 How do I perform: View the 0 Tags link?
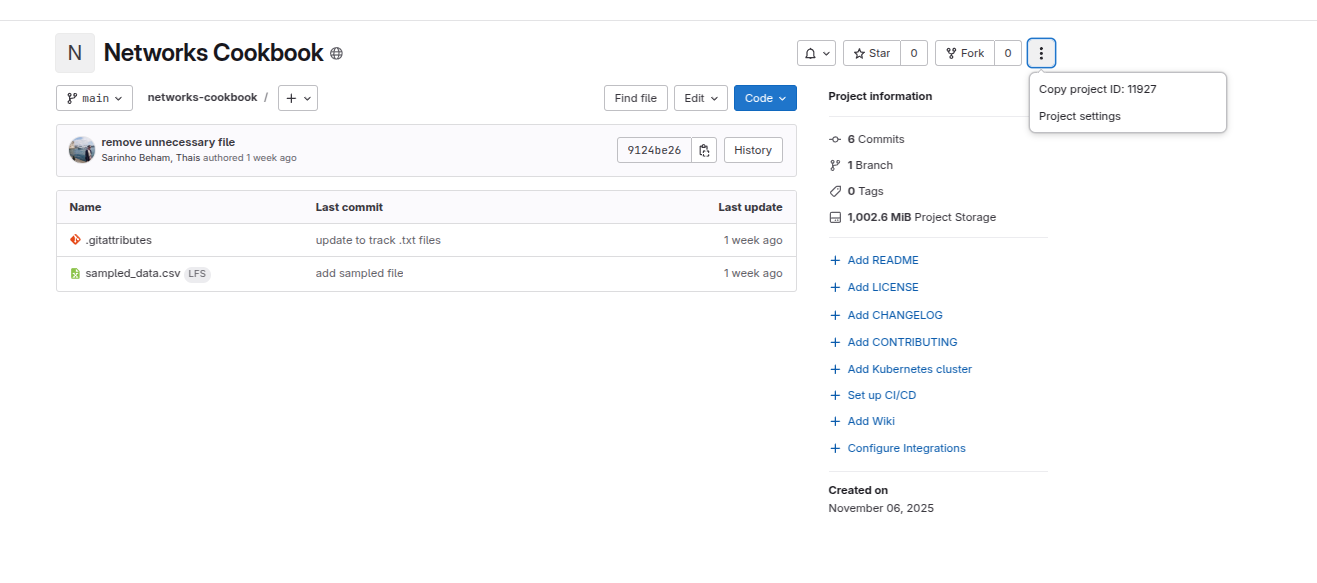(x=856, y=191)
